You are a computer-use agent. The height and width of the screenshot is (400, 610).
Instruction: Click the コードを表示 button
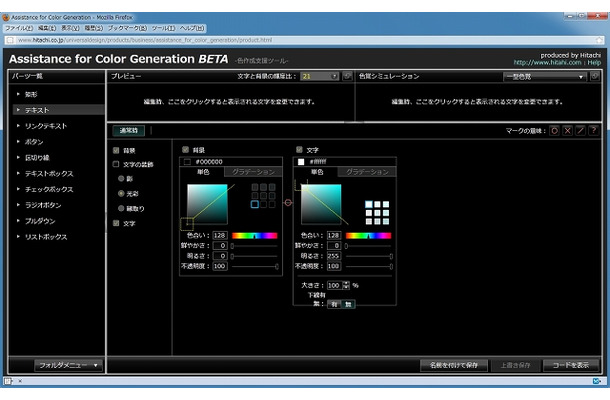(x=571, y=365)
